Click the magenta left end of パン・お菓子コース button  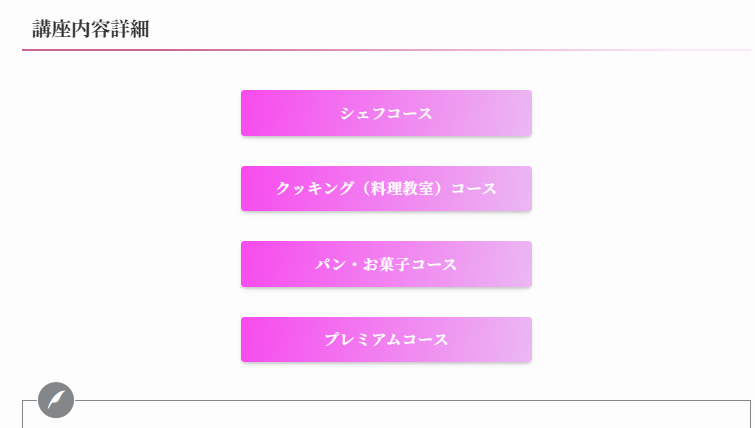(258, 264)
